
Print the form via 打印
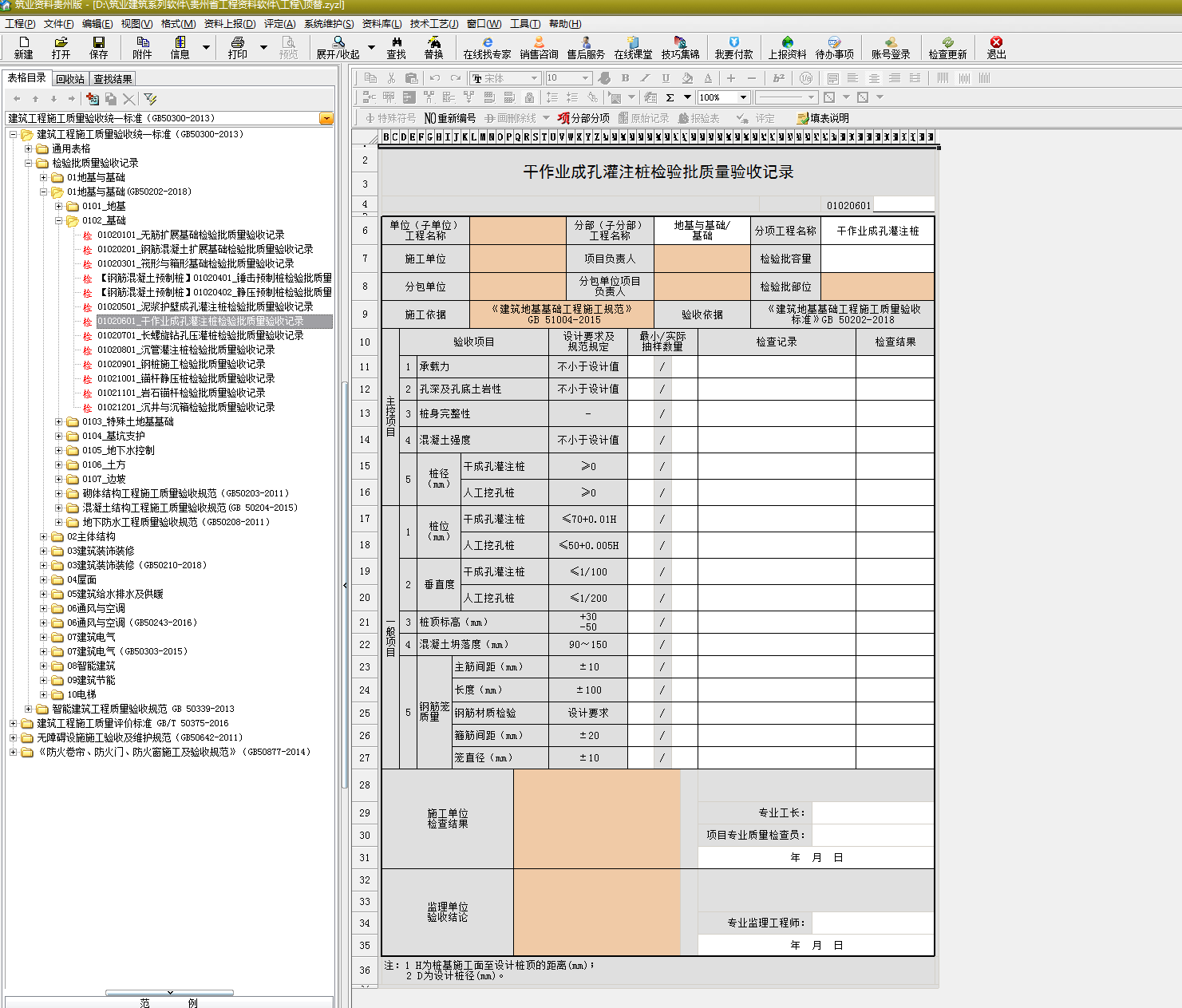click(237, 48)
